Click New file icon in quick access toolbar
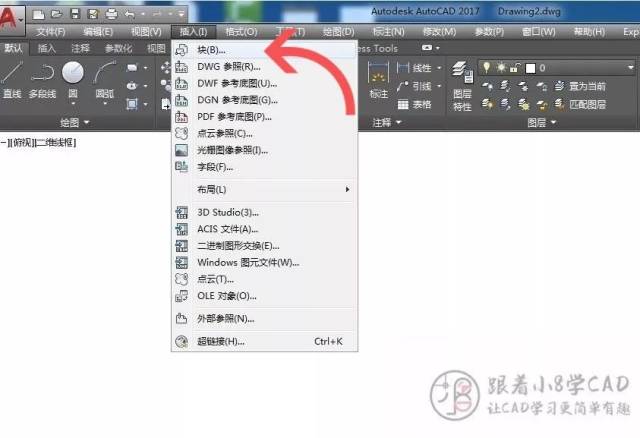This screenshot has height=438, width=640. pos(38,15)
